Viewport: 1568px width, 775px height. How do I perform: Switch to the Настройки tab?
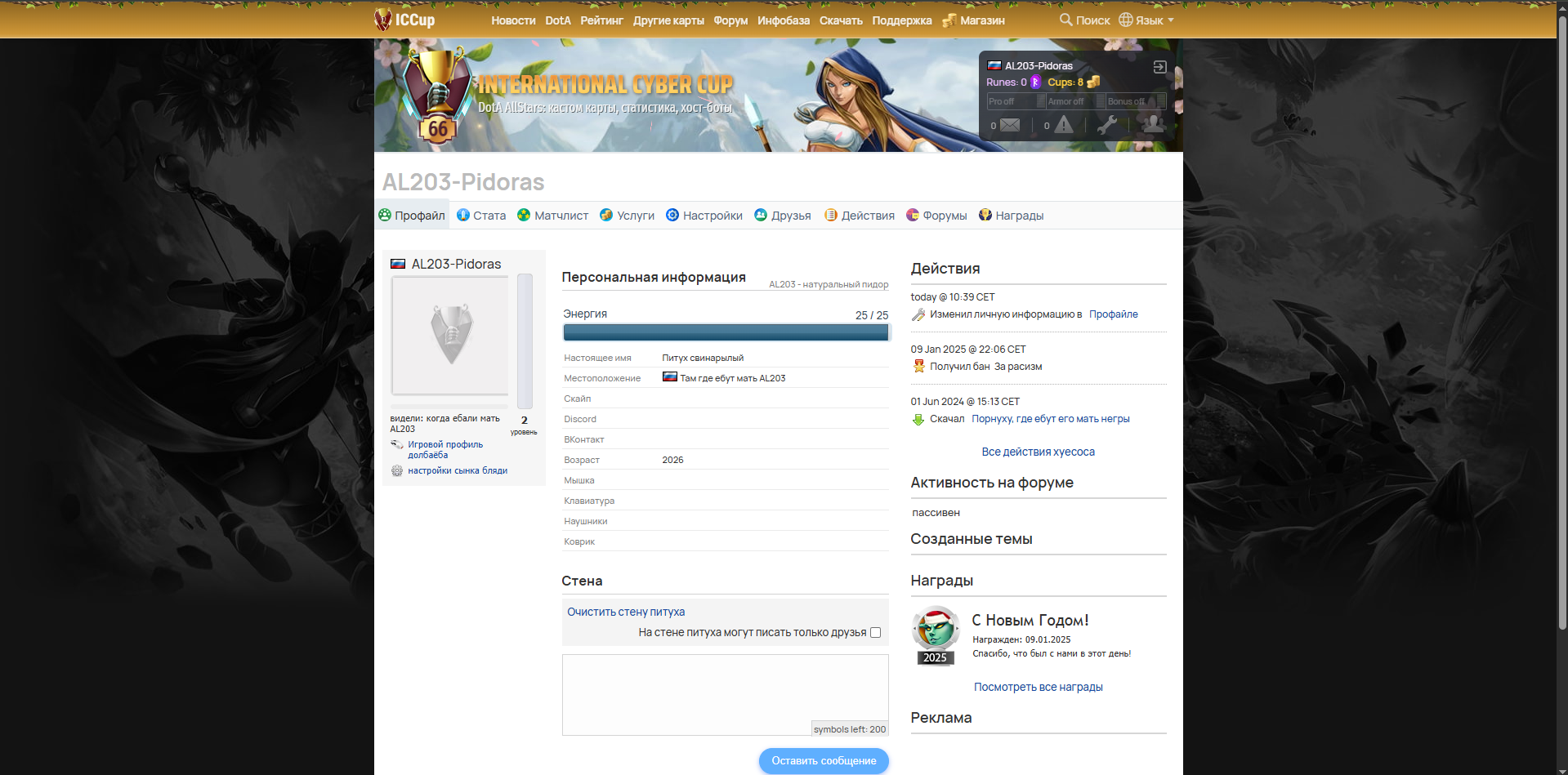click(x=704, y=215)
